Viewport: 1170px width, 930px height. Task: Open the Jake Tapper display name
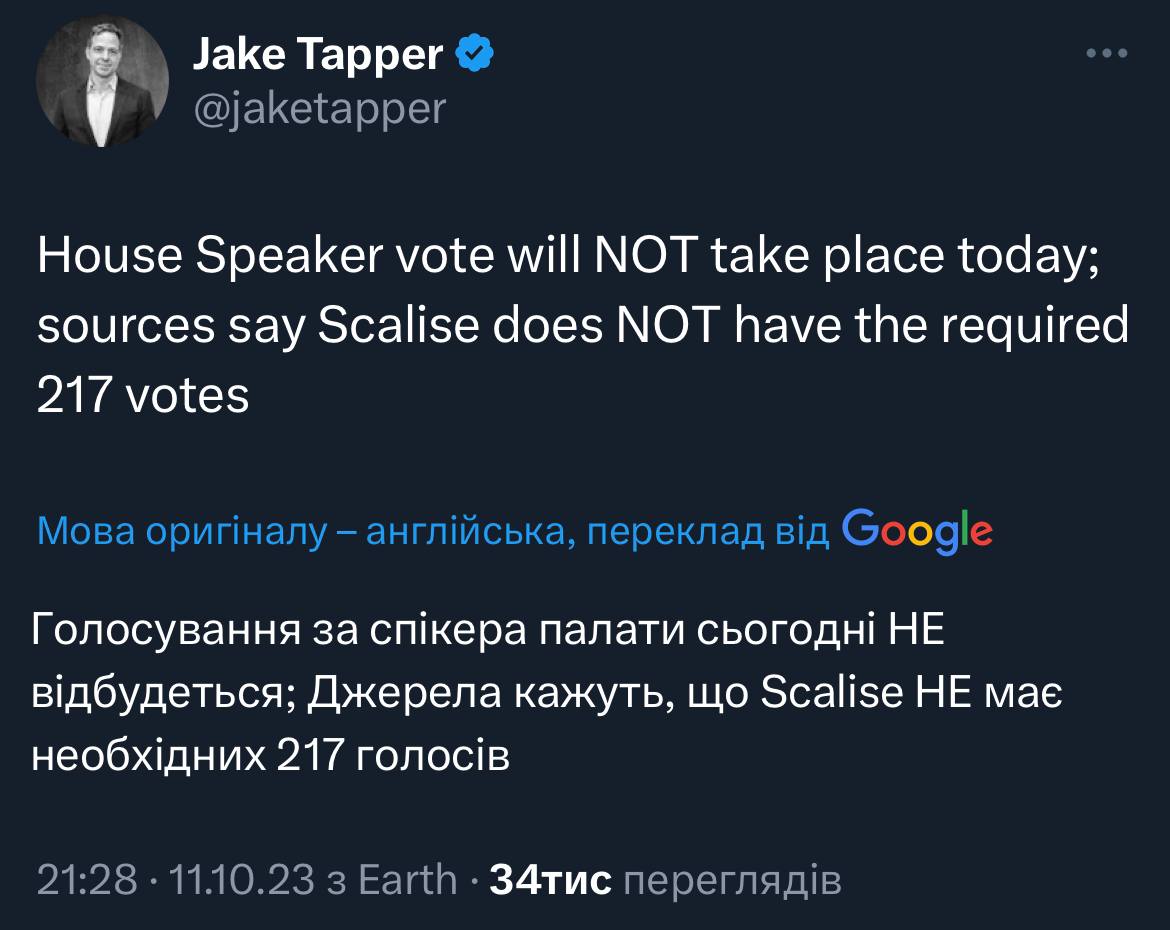coord(316,56)
